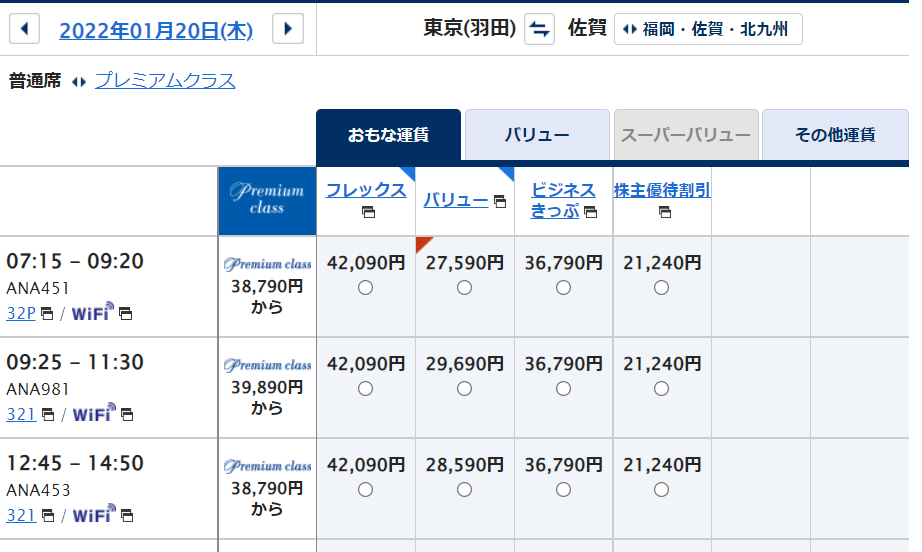Select 株主優待割引 21,240円 fare for ANA453
This screenshot has height=552, width=922.
[662, 490]
